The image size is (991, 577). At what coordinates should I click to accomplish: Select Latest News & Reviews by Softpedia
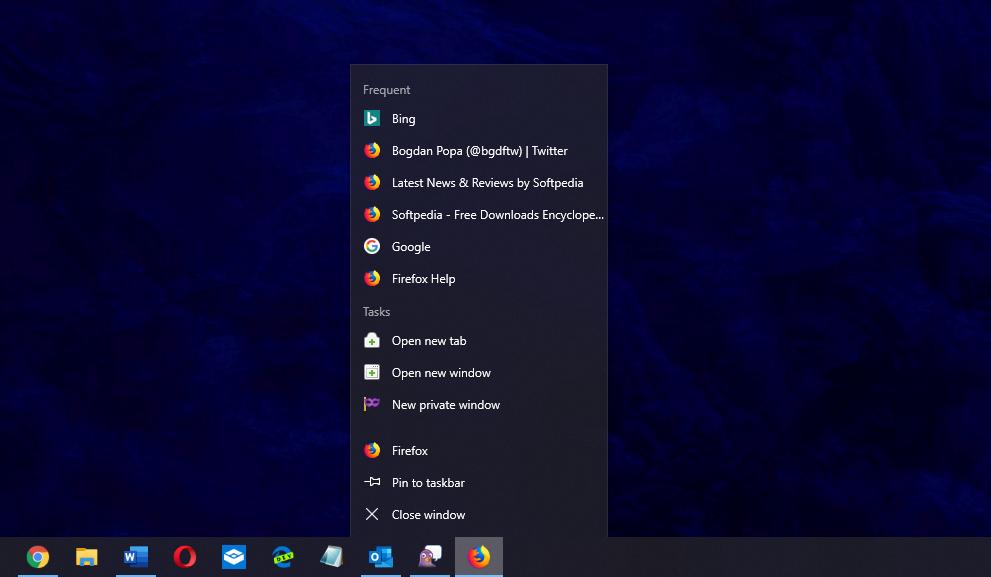pyautogui.click(x=487, y=183)
